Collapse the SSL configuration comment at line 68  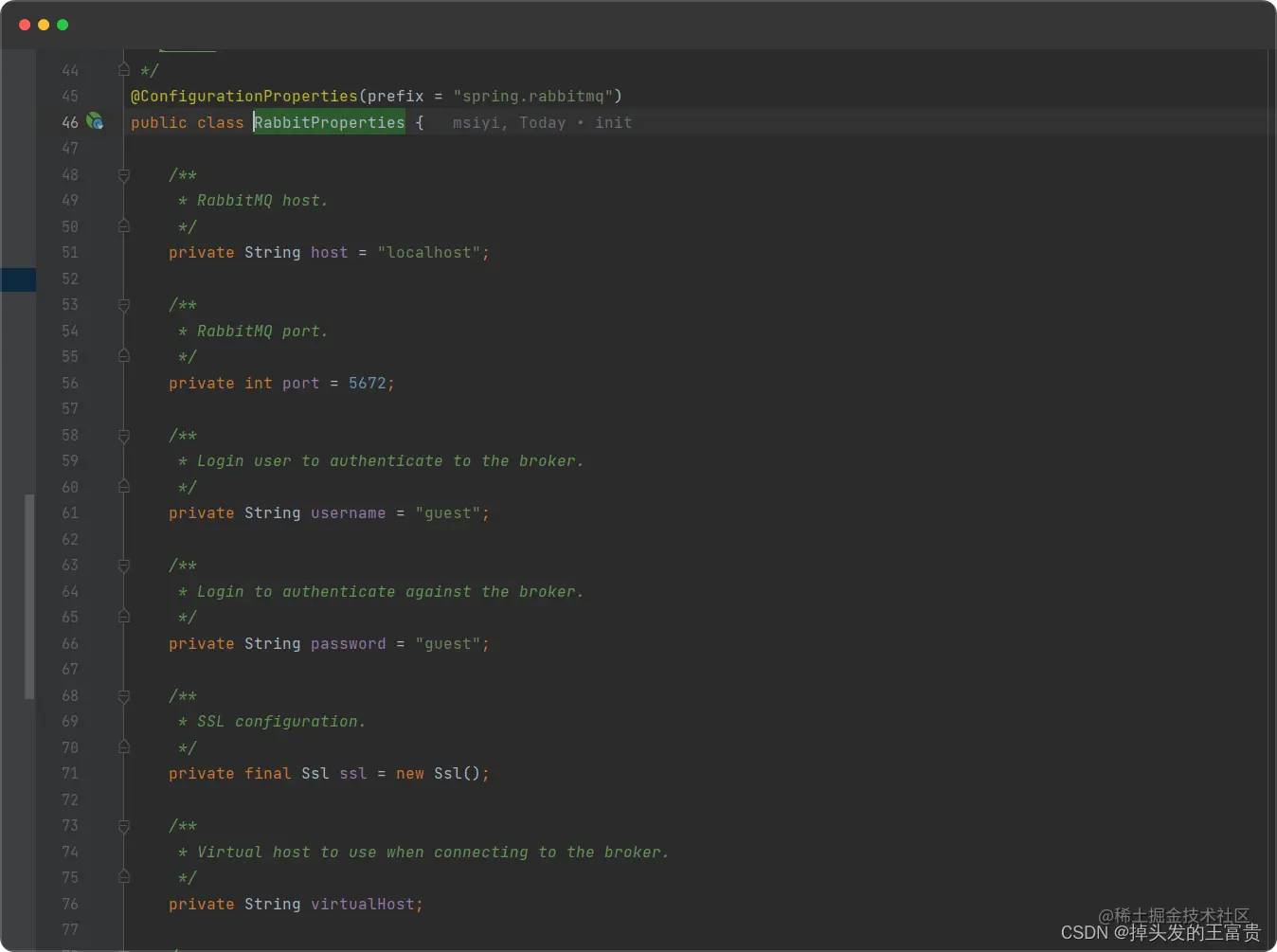coord(124,696)
